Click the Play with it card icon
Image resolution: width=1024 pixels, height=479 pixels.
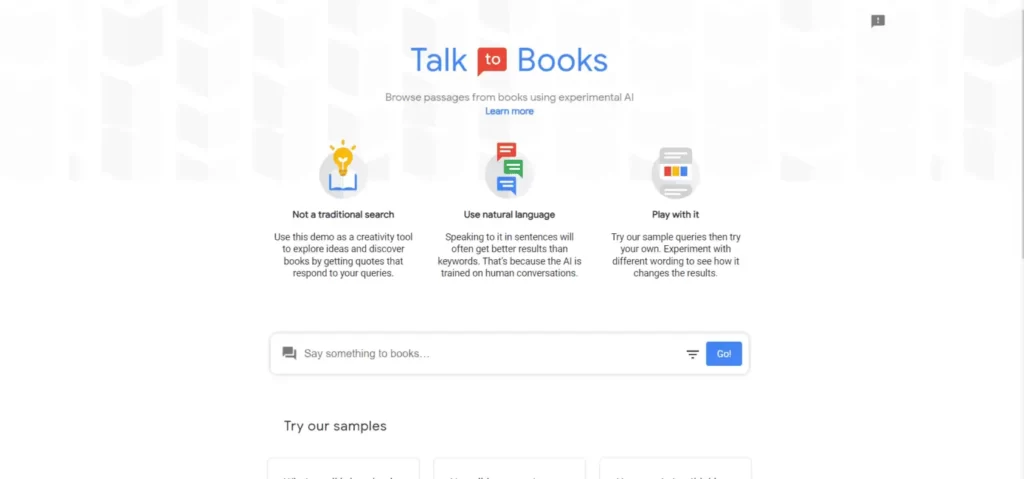pyautogui.click(x=676, y=173)
